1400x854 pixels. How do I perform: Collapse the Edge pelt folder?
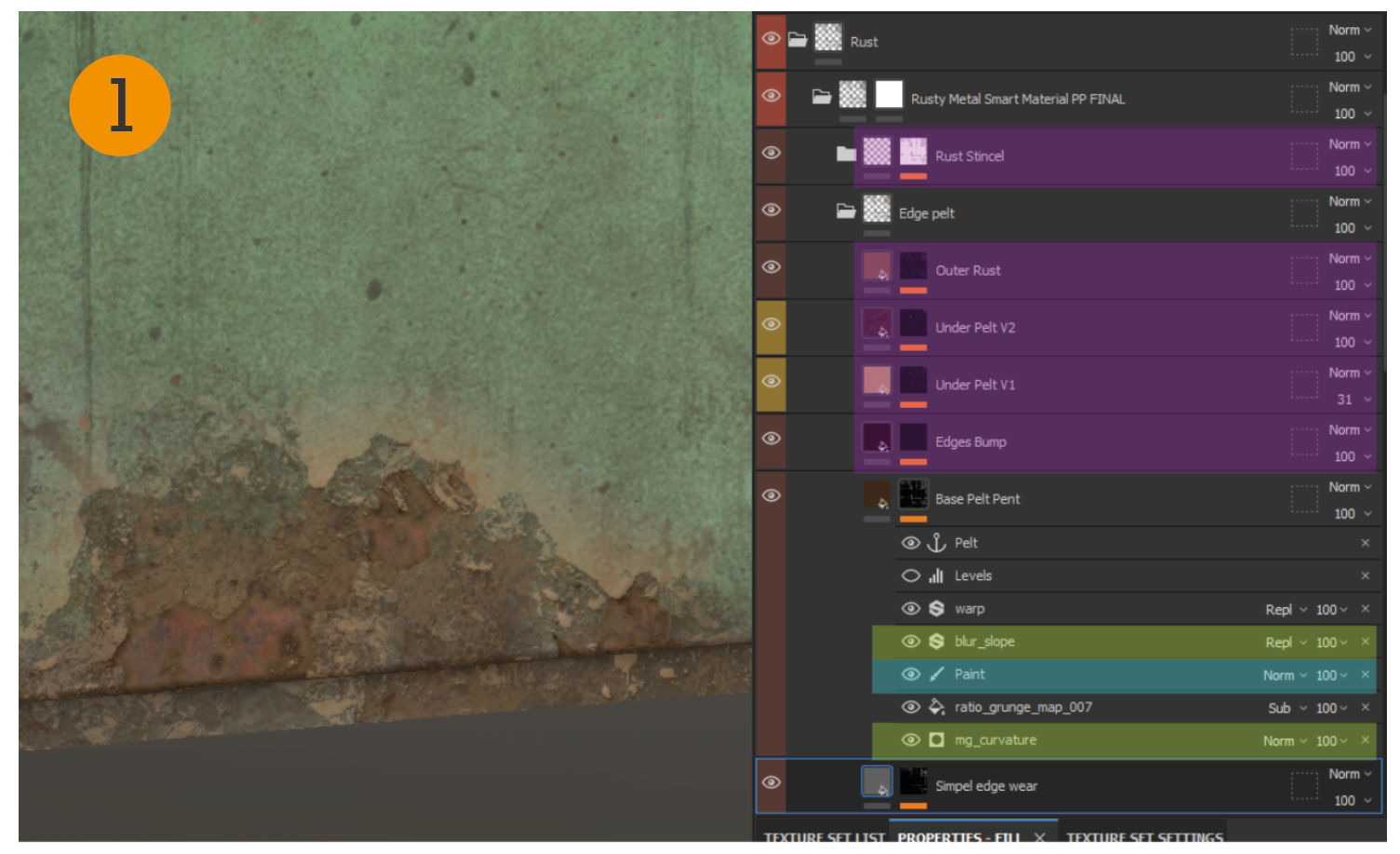pos(845,211)
